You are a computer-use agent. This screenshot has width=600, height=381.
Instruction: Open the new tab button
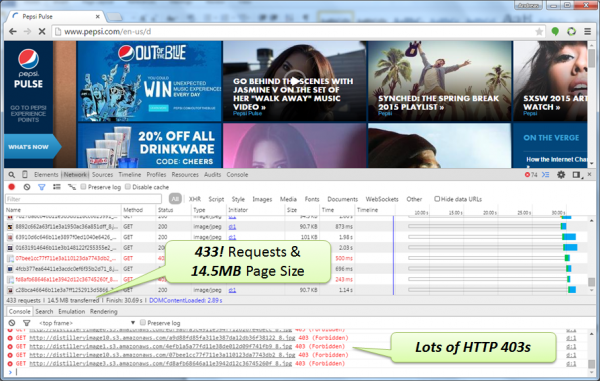pos(114,17)
